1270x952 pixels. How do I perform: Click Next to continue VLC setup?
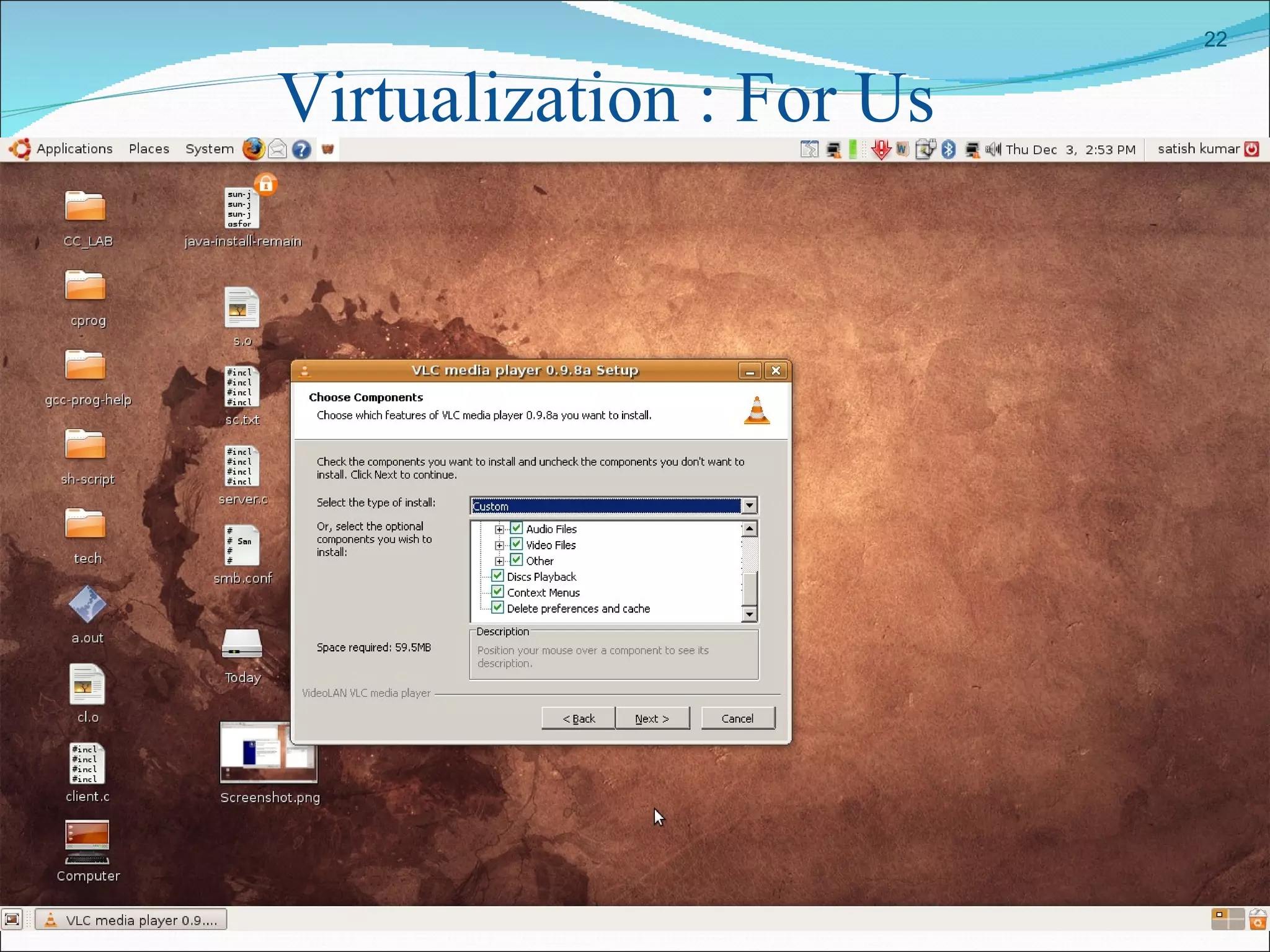pyautogui.click(x=652, y=718)
